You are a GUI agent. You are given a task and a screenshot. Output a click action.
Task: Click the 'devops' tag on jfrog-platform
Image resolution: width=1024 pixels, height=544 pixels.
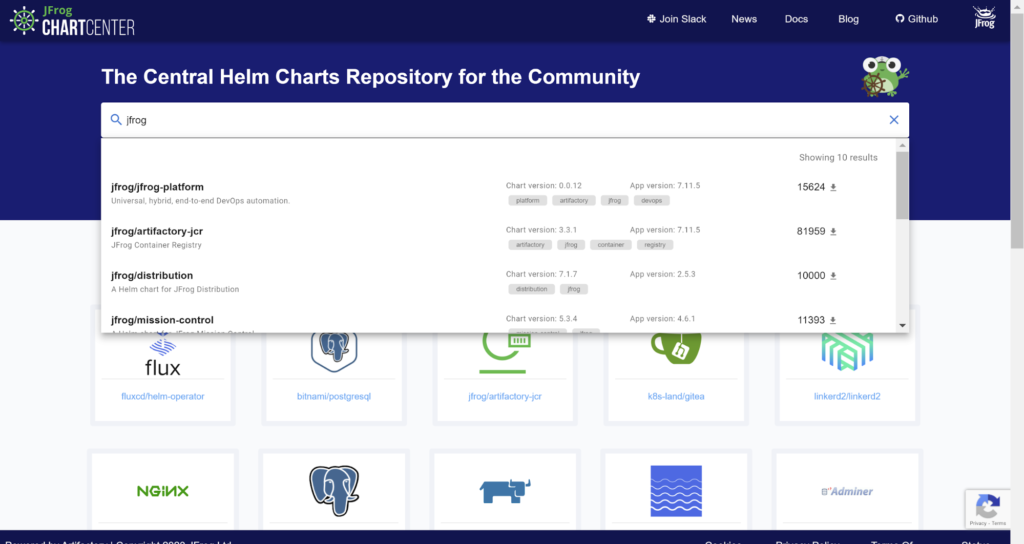[x=651, y=200]
